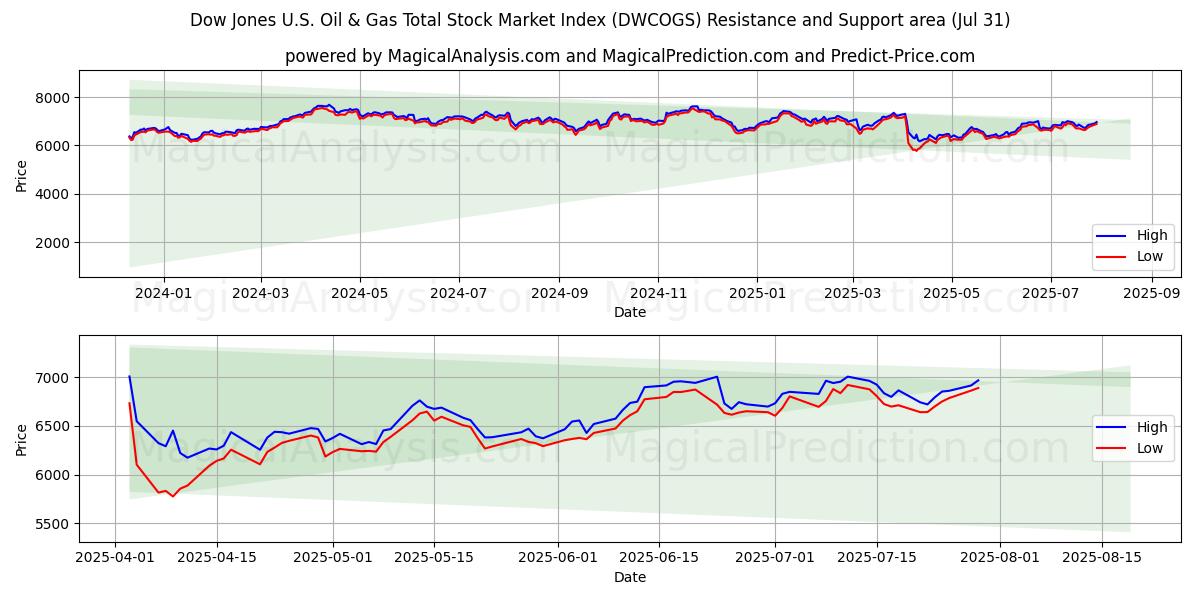Click the 2025-01 tick label
1200x600 pixels.
coord(757,293)
